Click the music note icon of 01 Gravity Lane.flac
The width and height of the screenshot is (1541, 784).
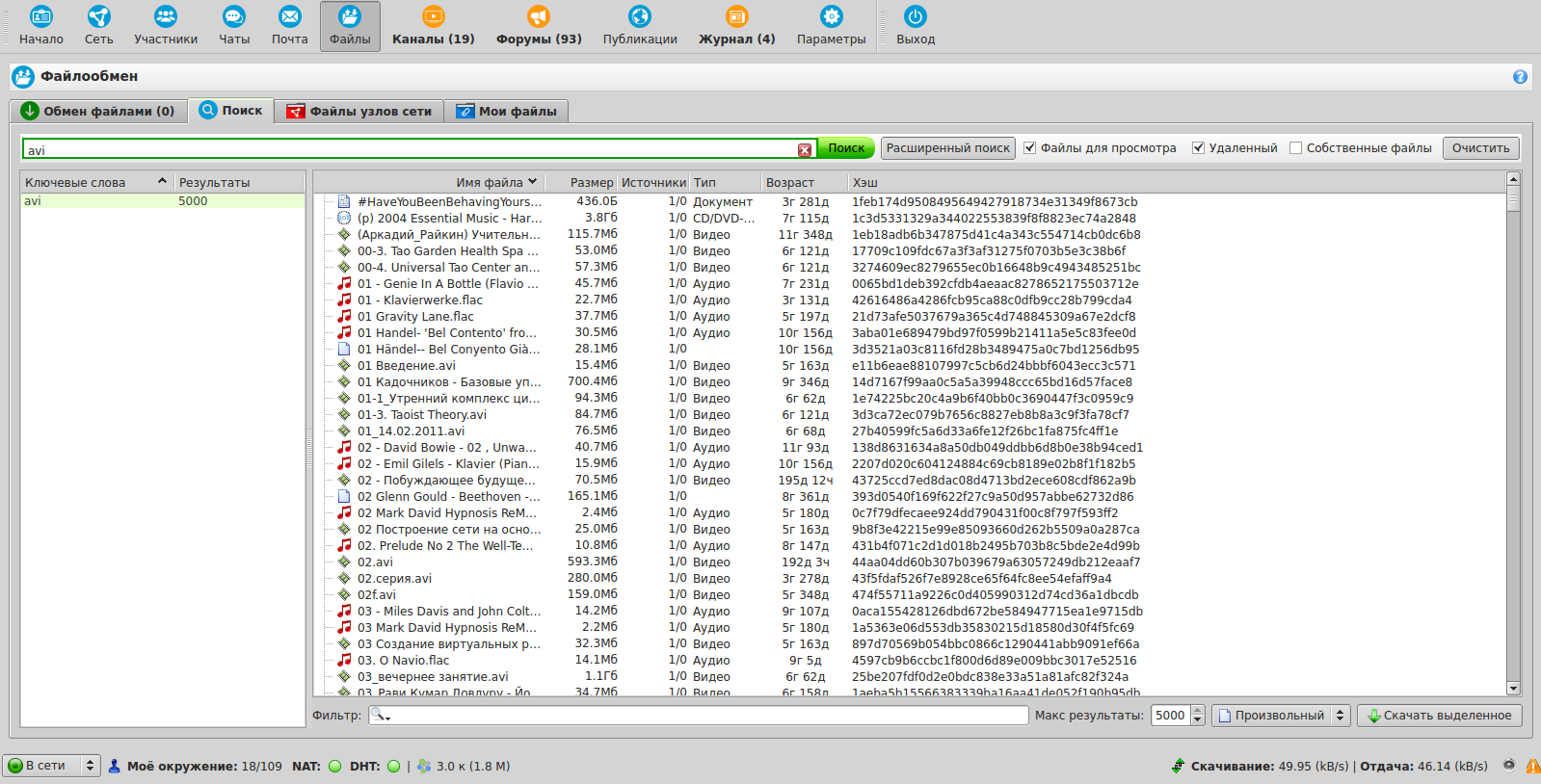[344, 316]
